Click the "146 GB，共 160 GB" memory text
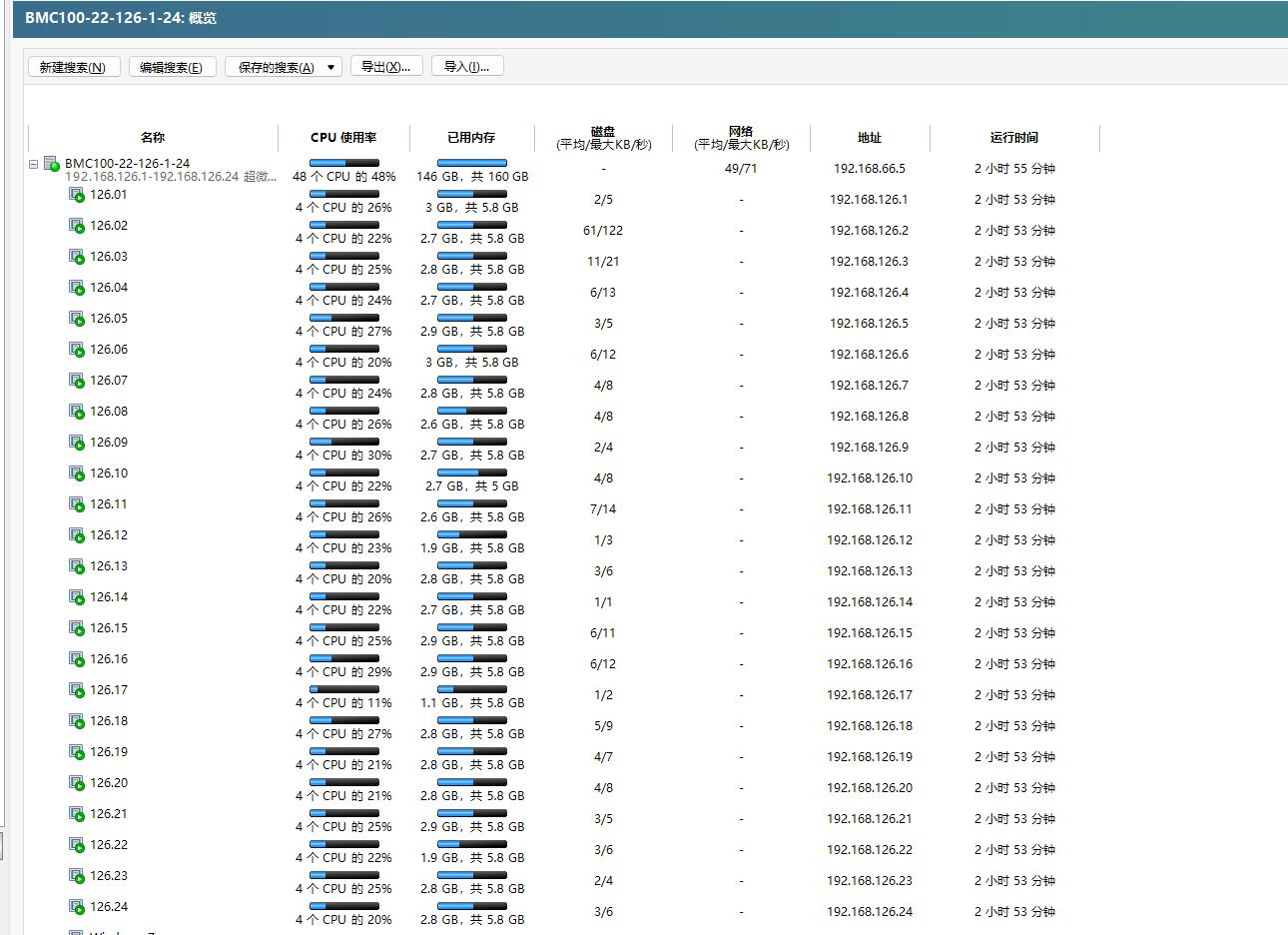Screen dimensions: 1288x935 click(x=472, y=177)
